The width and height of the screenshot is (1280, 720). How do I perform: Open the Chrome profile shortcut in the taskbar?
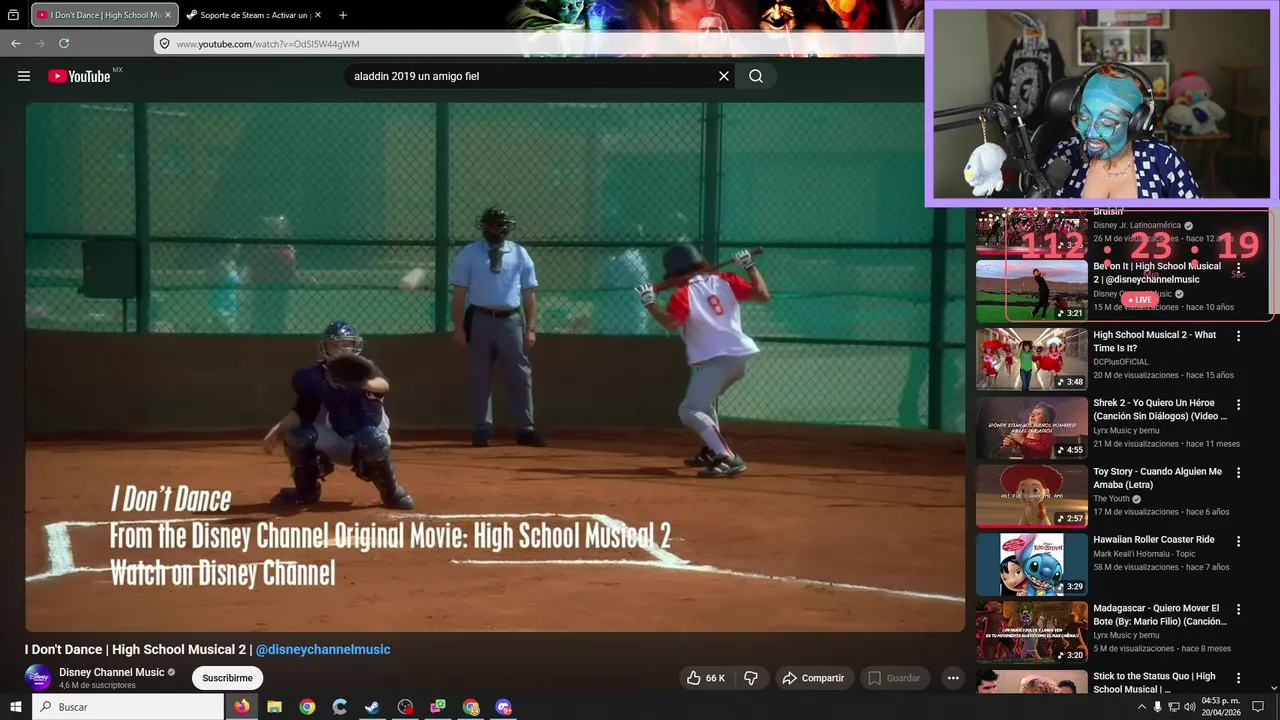point(470,707)
